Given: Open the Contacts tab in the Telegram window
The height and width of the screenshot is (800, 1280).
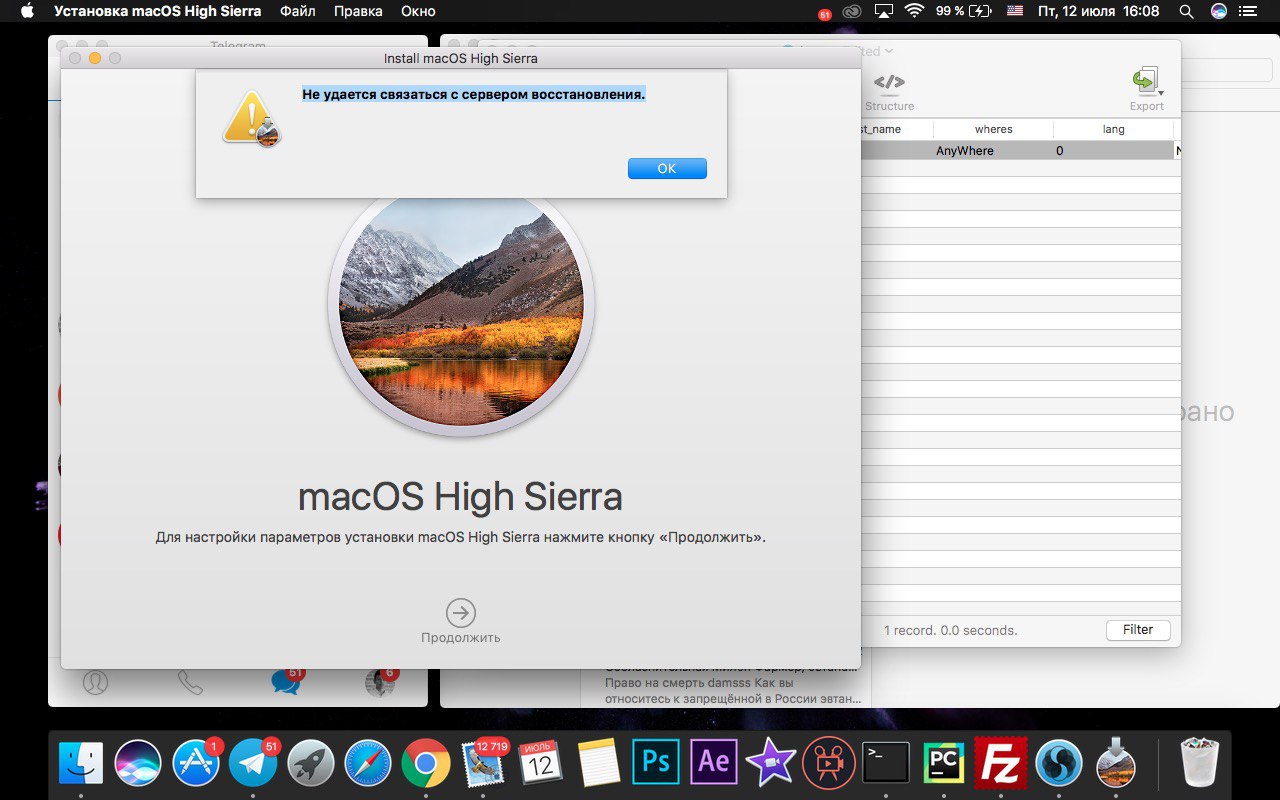Looking at the screenshot, I should (x=96, y=682).
